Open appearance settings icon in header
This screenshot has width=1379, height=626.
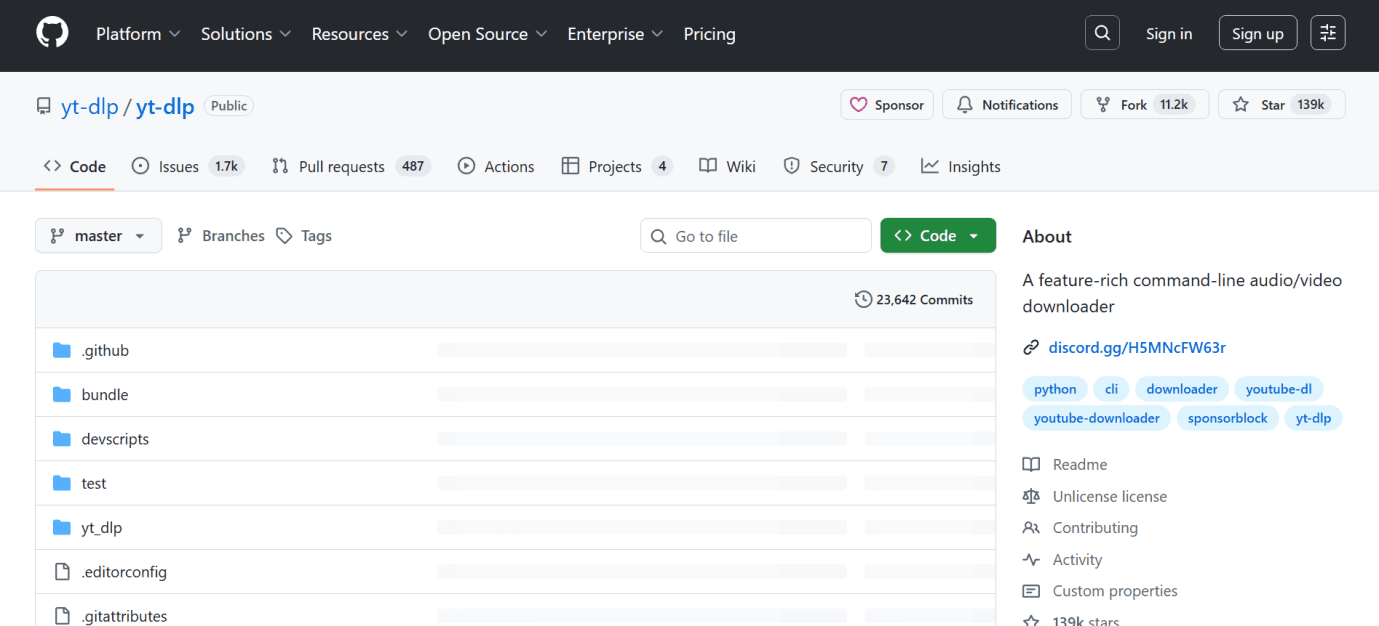coord(1328,33)
